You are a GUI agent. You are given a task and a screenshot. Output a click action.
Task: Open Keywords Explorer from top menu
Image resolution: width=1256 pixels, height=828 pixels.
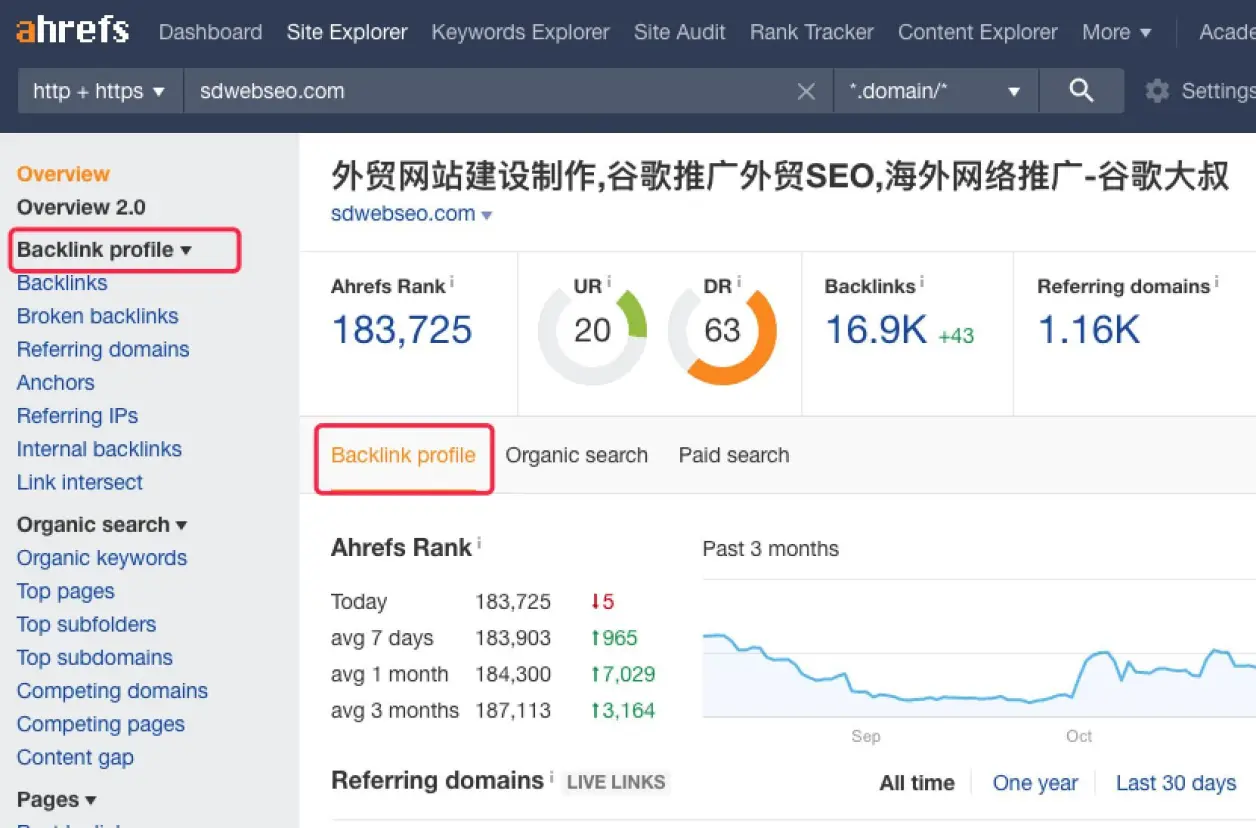520,32
